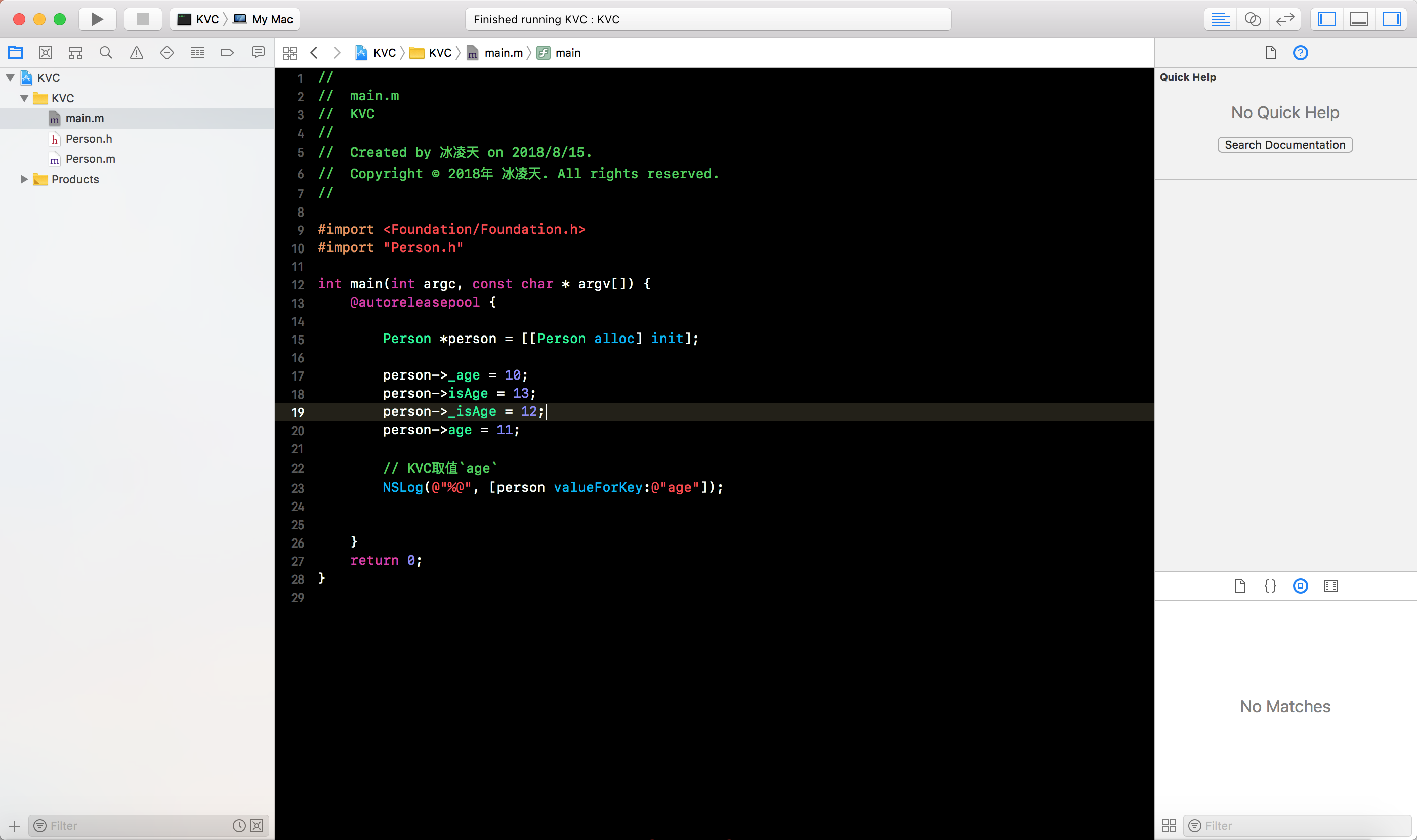
Task: Show the Issue navigator warning icon
Action: coord(137,53)
